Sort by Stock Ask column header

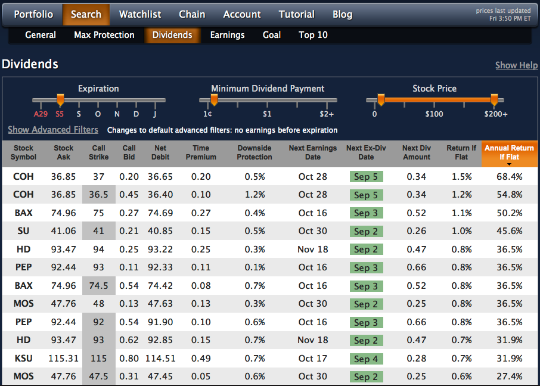63,153
